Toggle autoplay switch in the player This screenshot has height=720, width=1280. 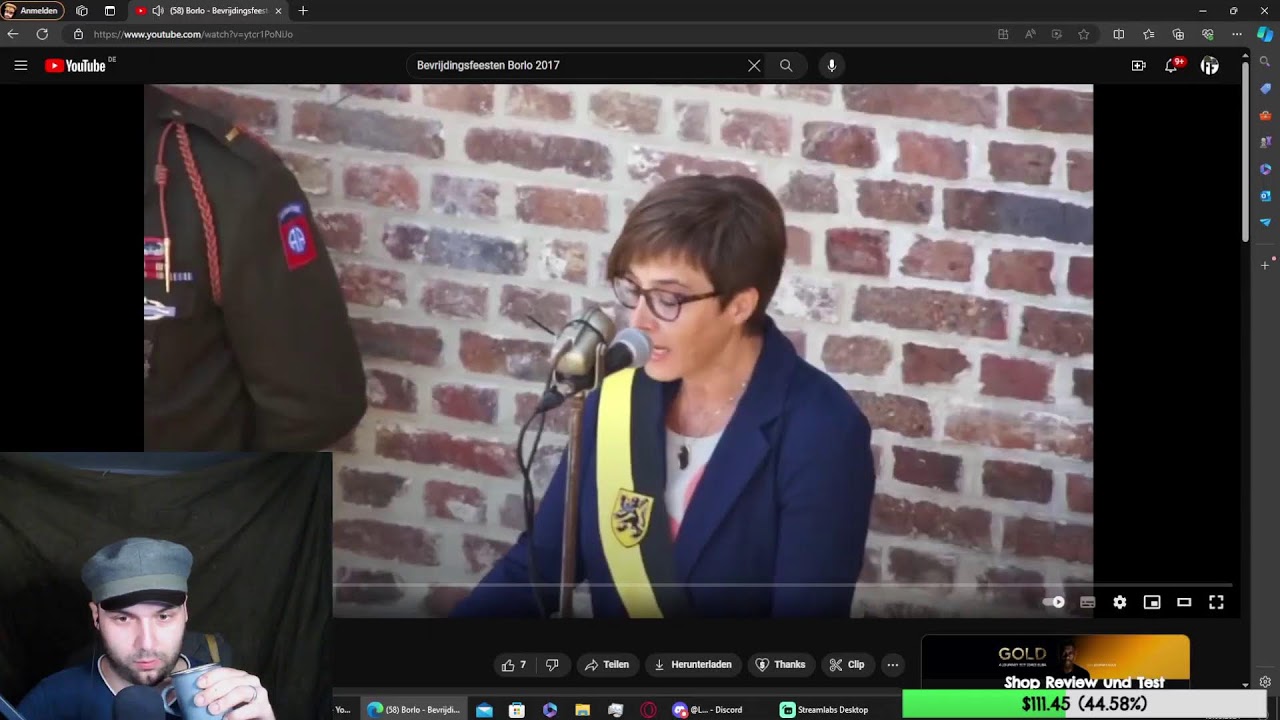tap(1054, 602)
